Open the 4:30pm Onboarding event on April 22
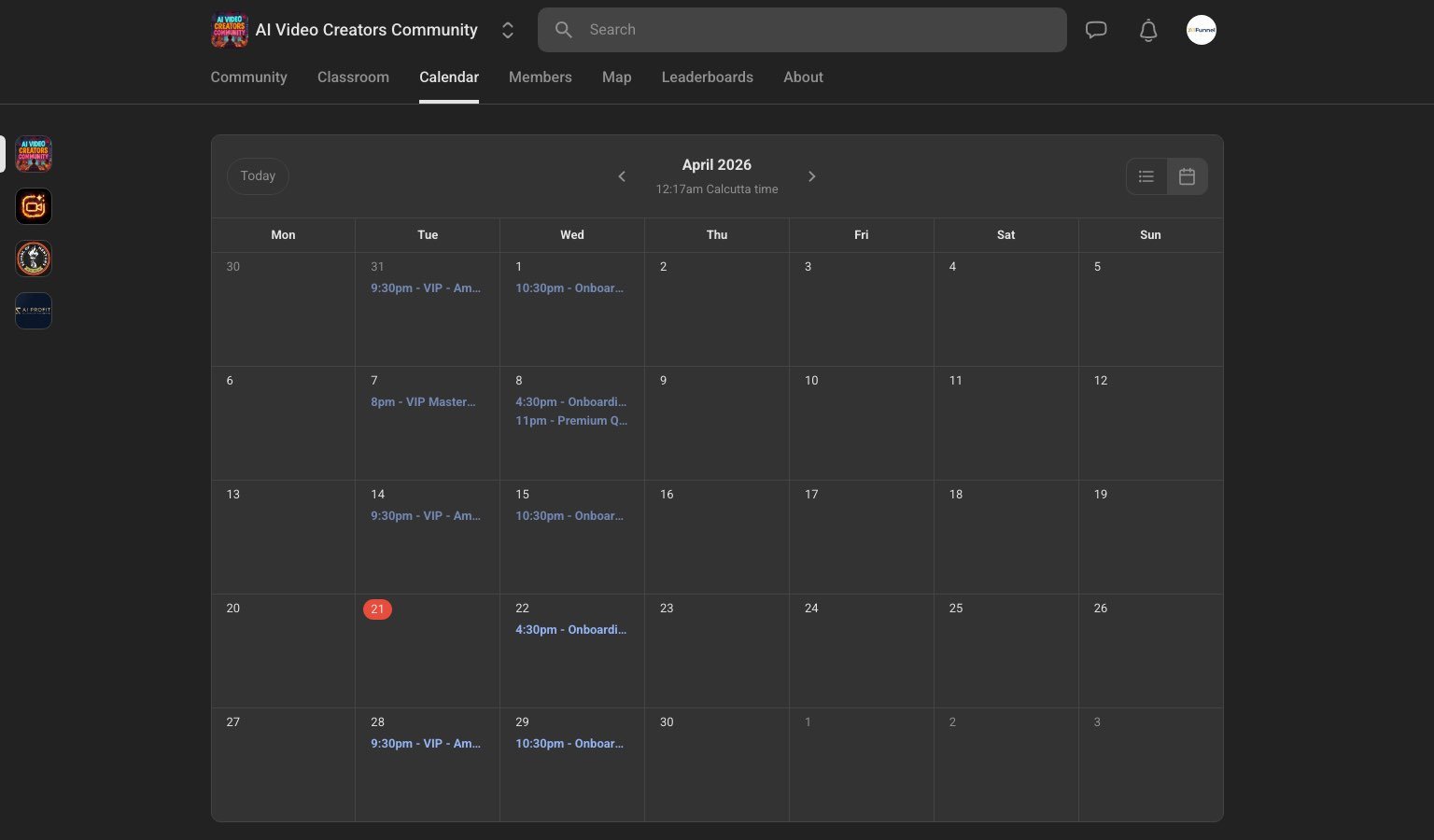 click(571, 630)
